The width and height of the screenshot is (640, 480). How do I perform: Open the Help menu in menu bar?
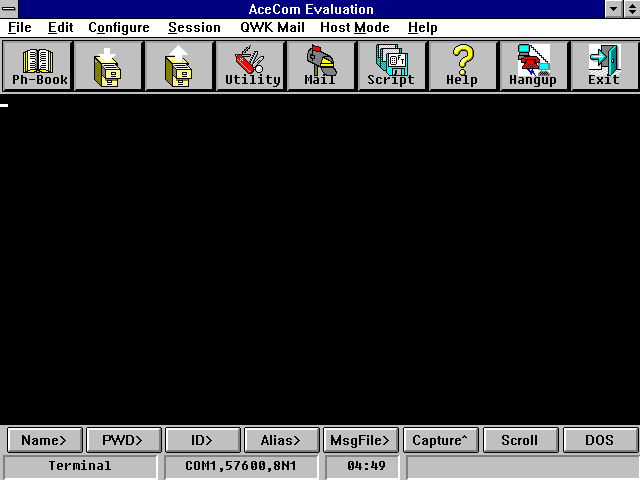(x=422, y=27)
